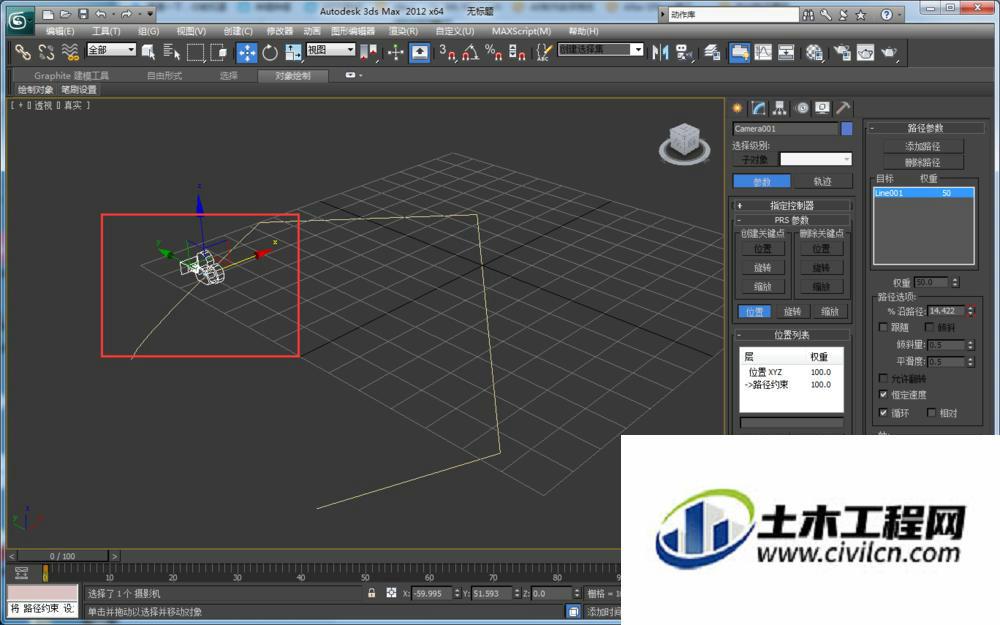Activate the Select and Scale tool
This screenshot has height=625, width=1000.
(x=293, y=52)
